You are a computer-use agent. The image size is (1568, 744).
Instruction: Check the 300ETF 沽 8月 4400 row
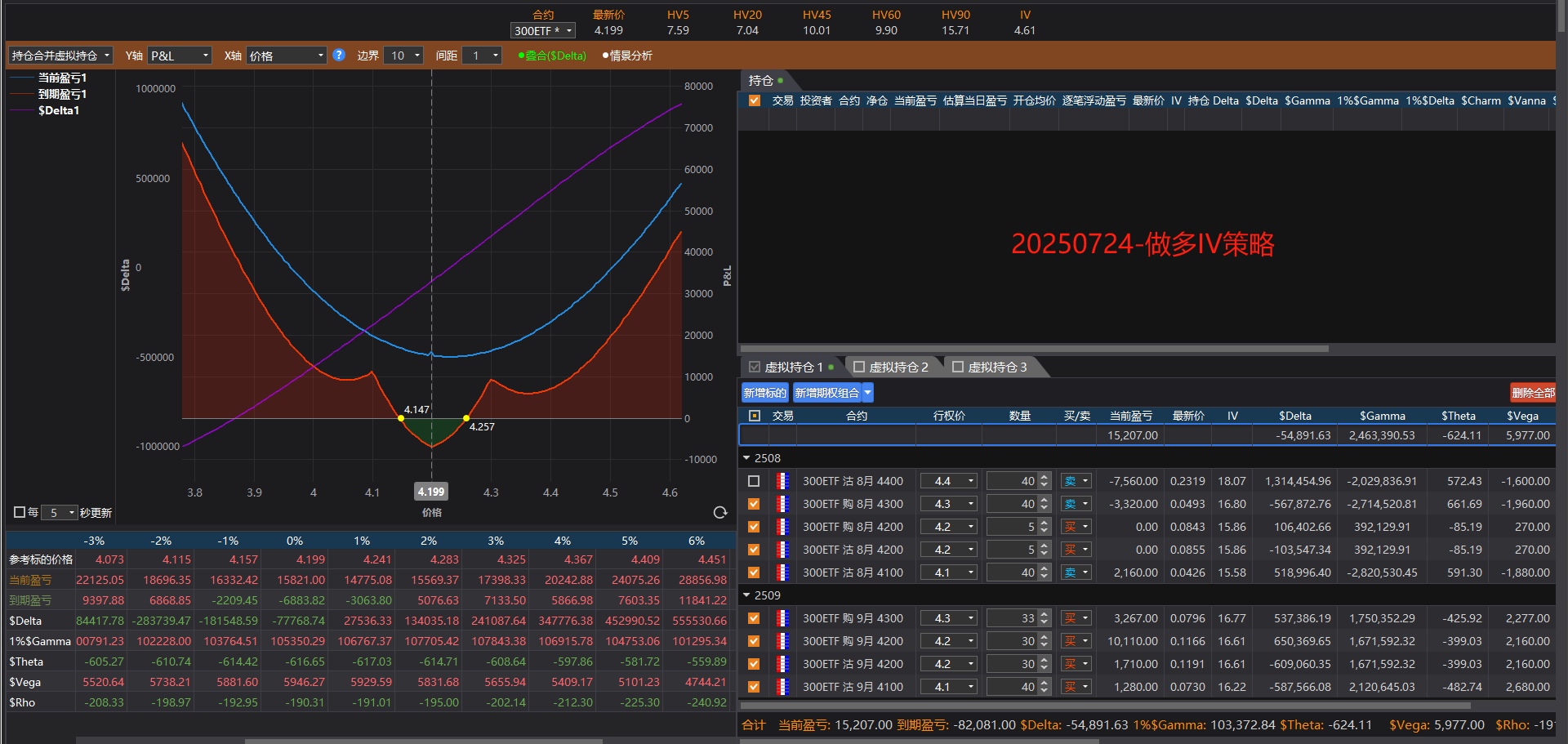754,482
